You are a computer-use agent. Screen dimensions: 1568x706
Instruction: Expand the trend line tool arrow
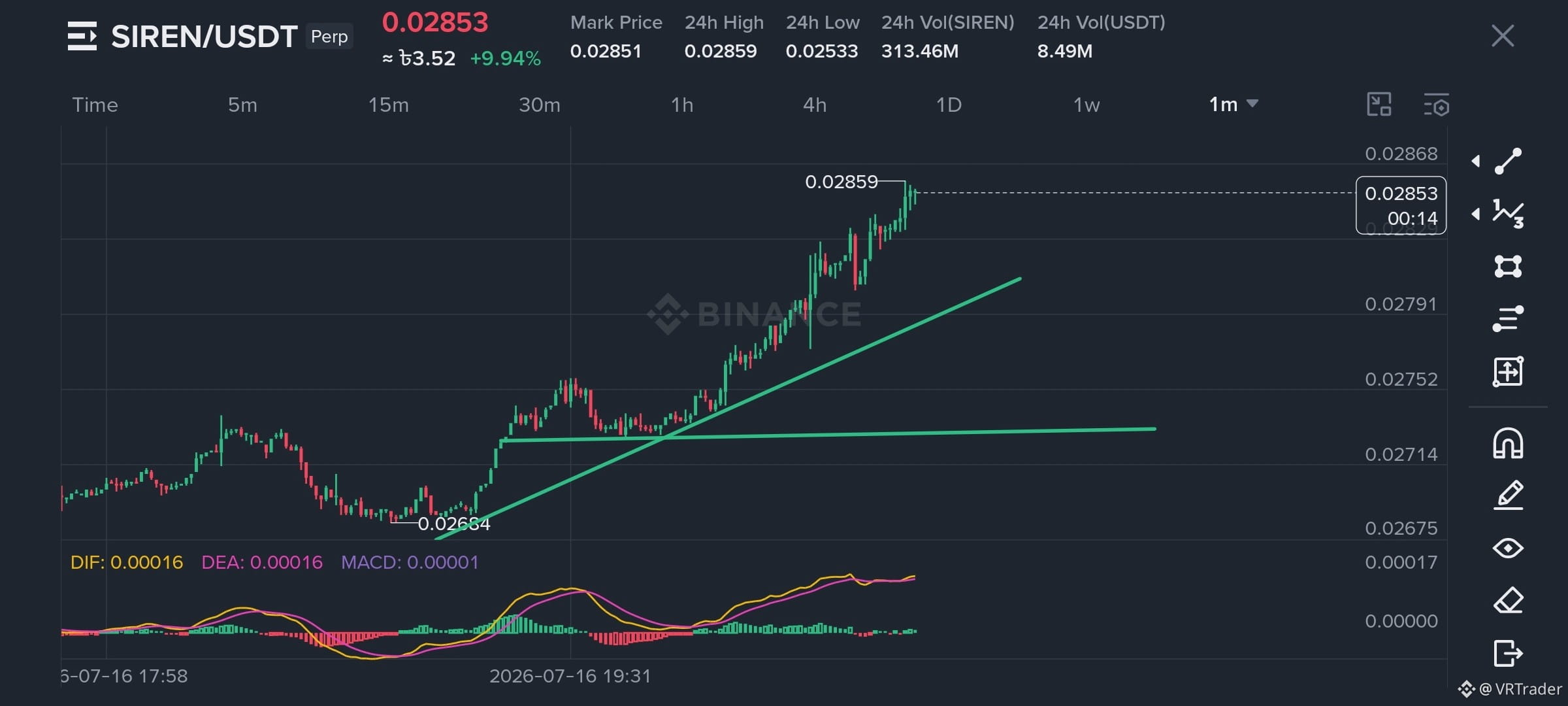click(1476, 161)
